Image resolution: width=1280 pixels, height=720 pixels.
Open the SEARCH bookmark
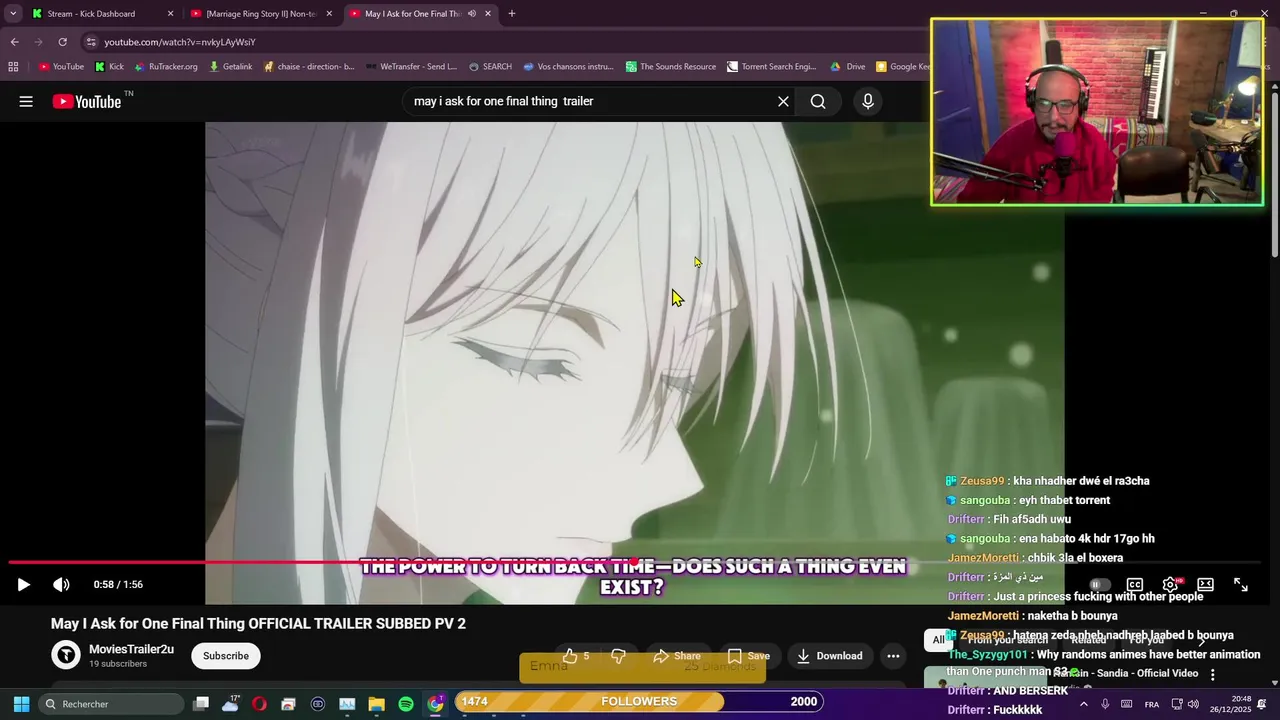tap(490, 67)
